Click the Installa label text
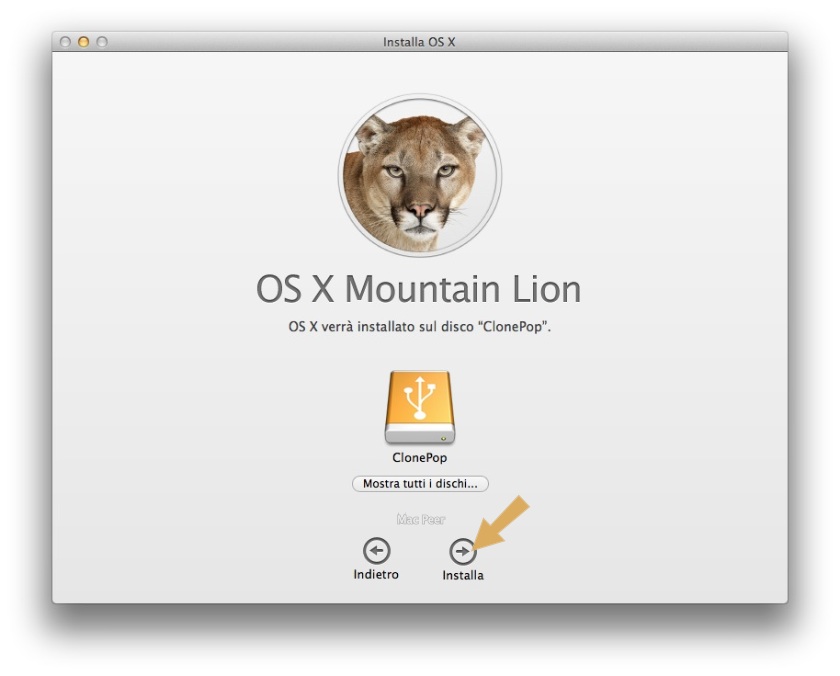This screenshot has height=676, width=840. click(x=463, y=575)
